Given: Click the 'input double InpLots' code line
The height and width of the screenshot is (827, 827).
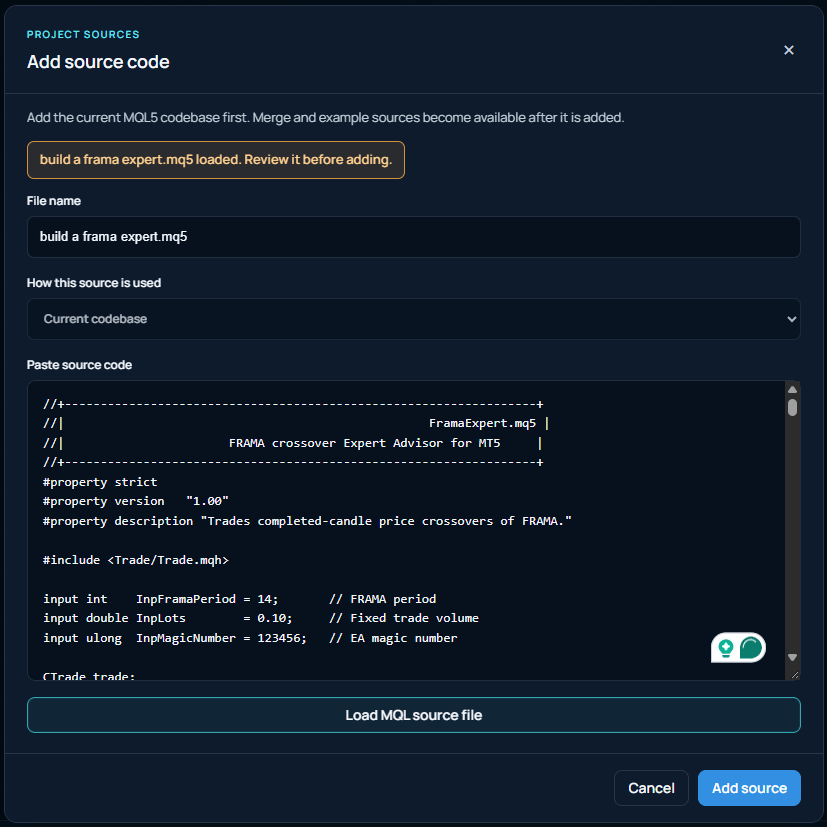Looking at the screenshot, I should pos(261,618).
